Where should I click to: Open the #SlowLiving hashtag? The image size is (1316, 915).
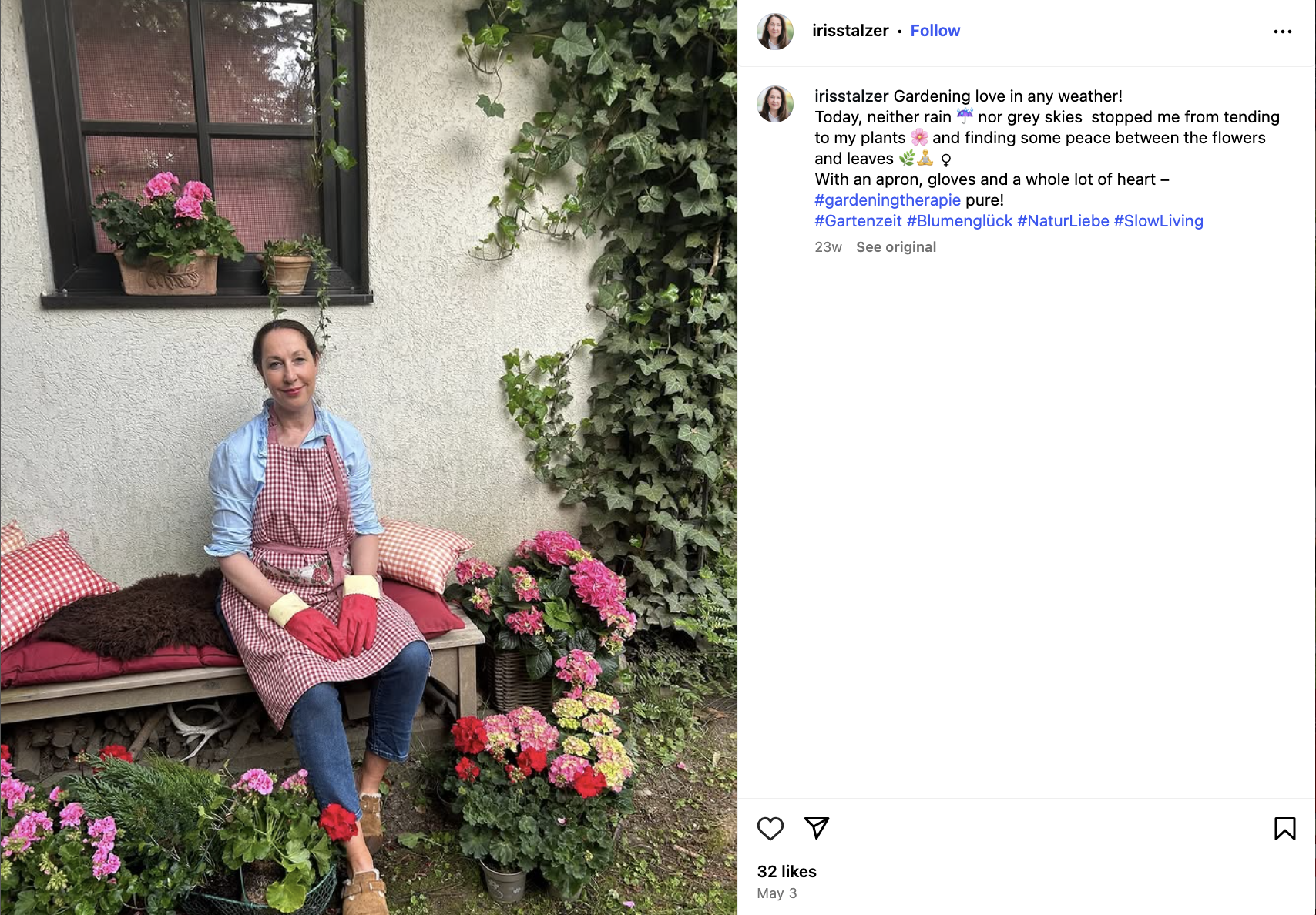pos(1158,221)
